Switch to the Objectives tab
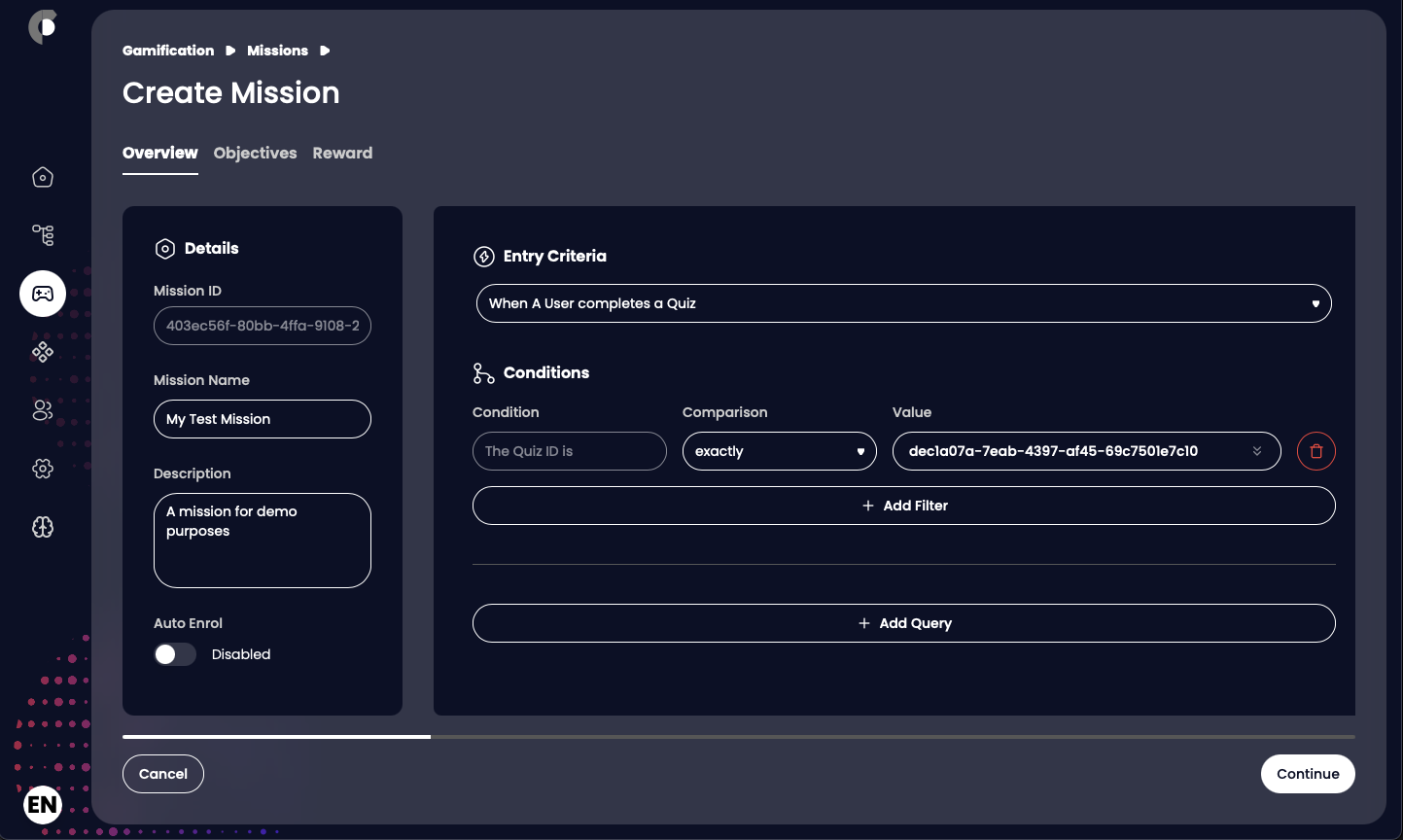Screen dimensions: 1403x840 pos(255,153)
